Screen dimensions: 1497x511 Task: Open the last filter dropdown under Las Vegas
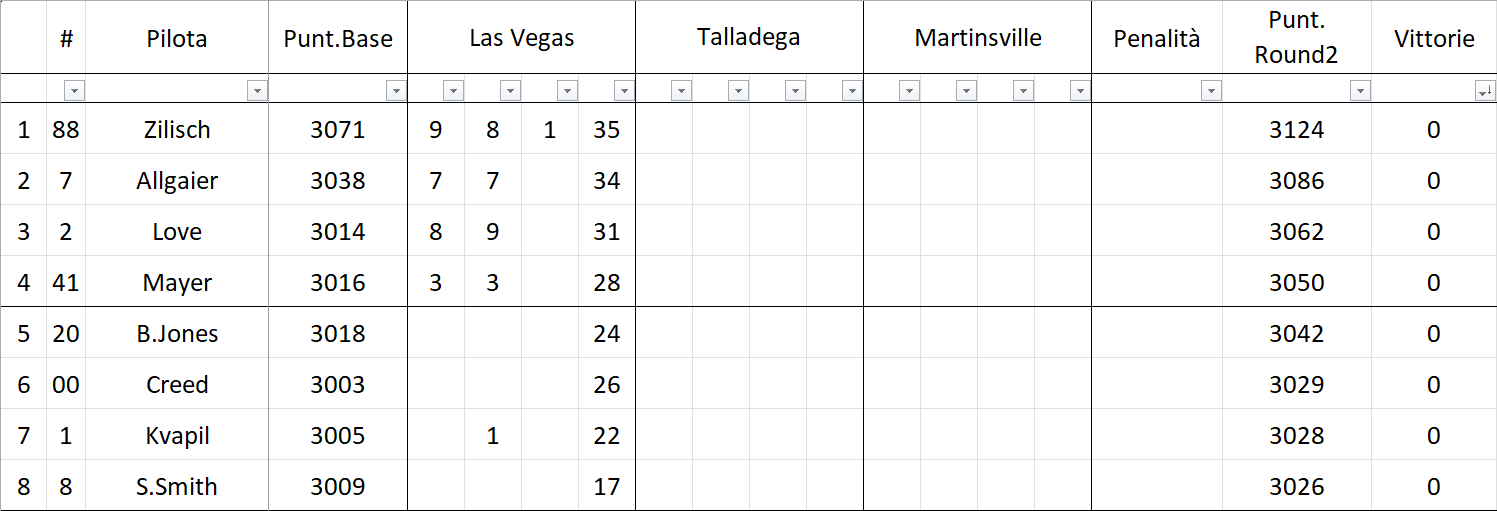tap(624, 91)
